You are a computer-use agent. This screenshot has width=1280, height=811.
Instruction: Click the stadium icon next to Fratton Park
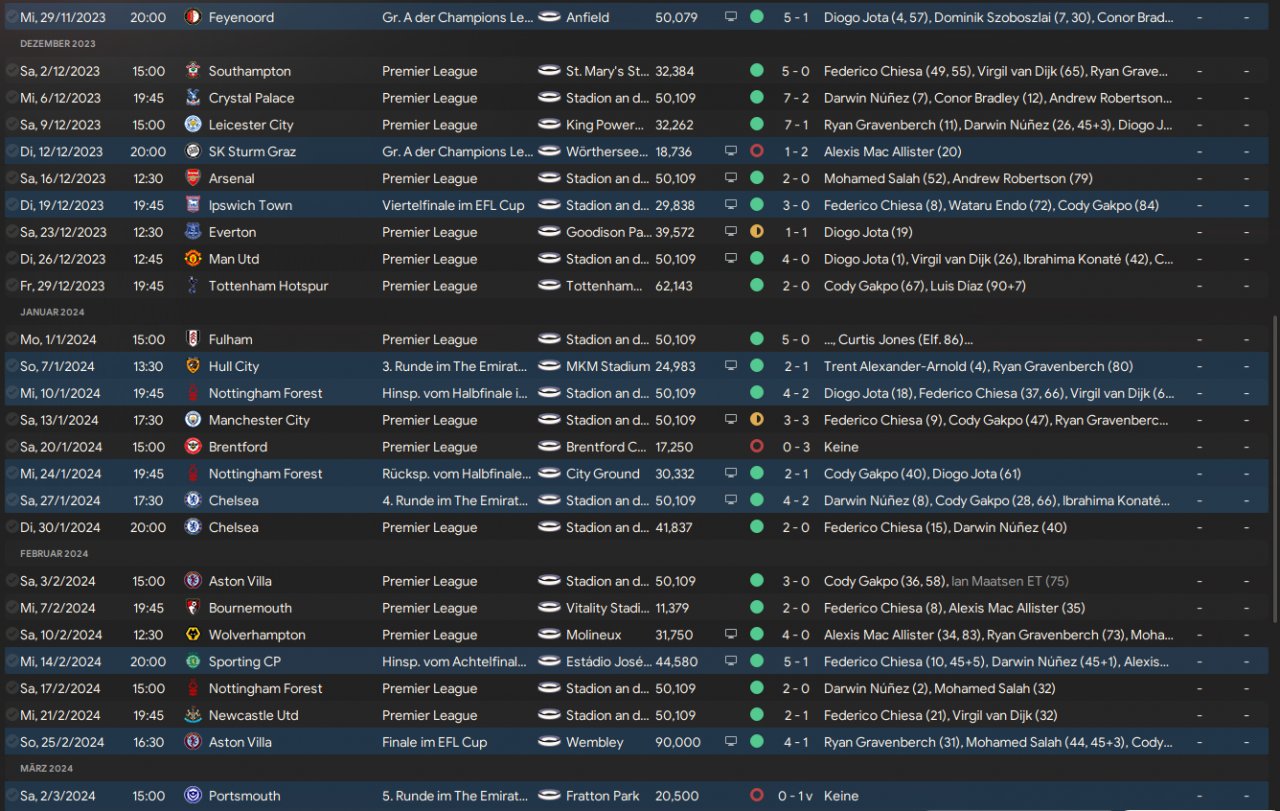coord(549,796)
